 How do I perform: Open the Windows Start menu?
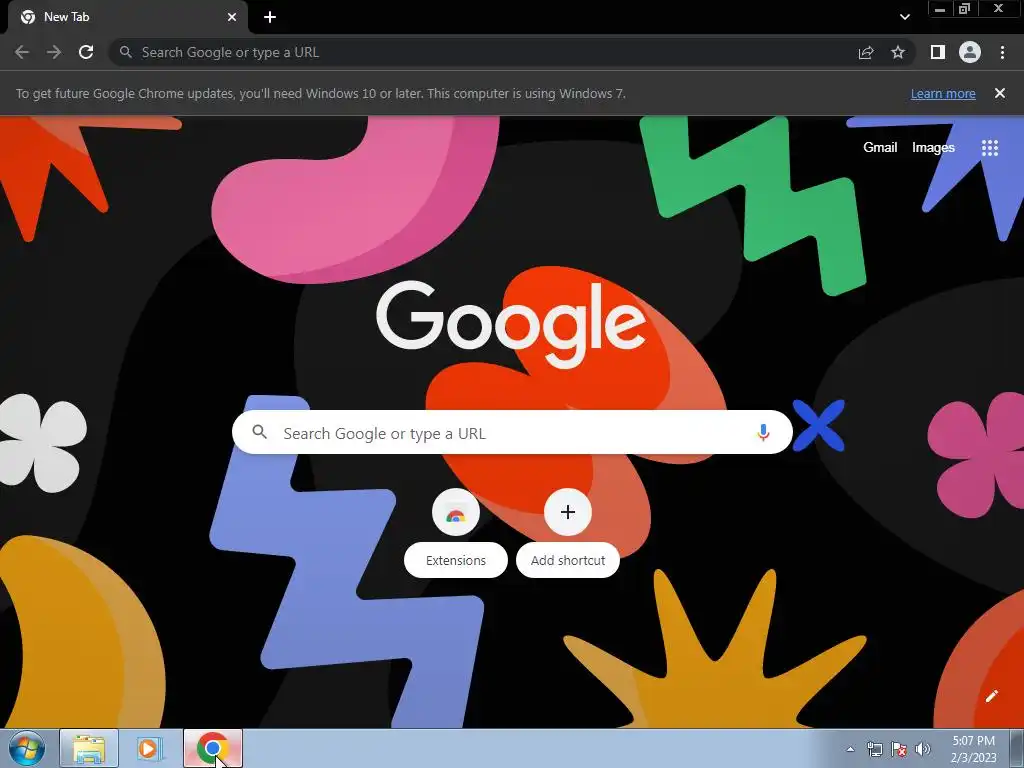(27, 748)
